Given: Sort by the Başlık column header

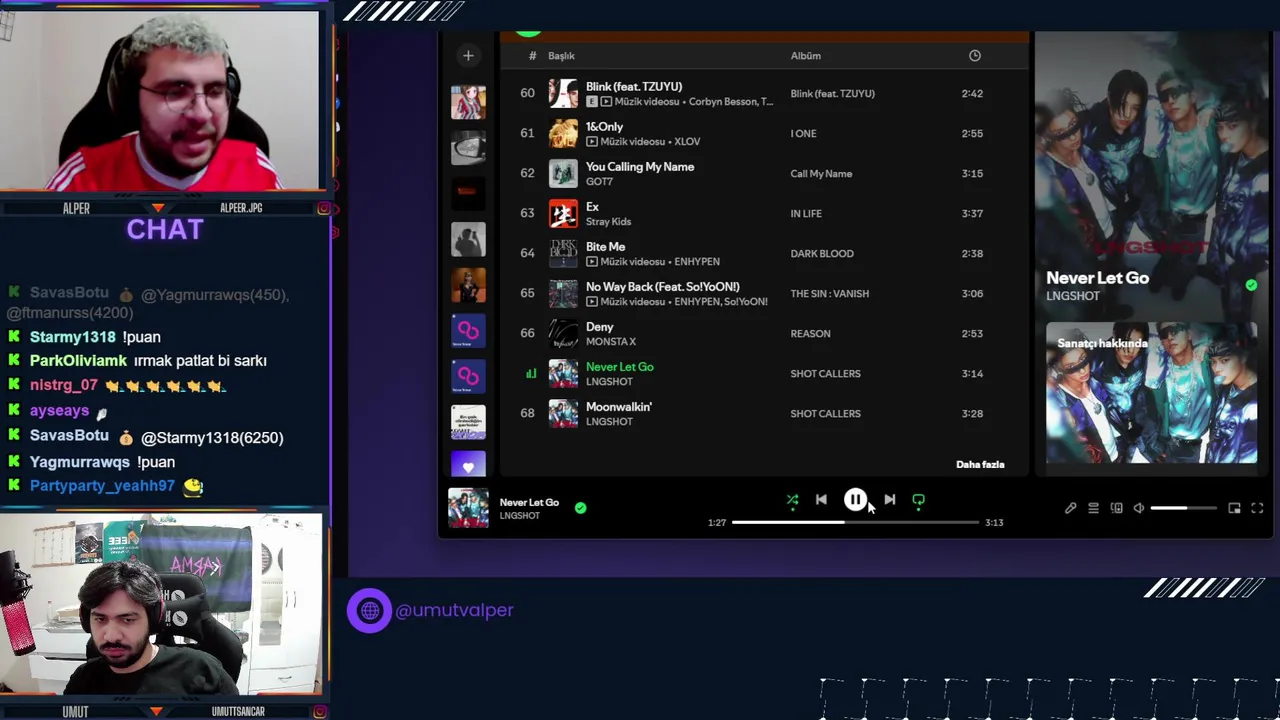Looking at the screenshot, I should click(x=561, y=56).
